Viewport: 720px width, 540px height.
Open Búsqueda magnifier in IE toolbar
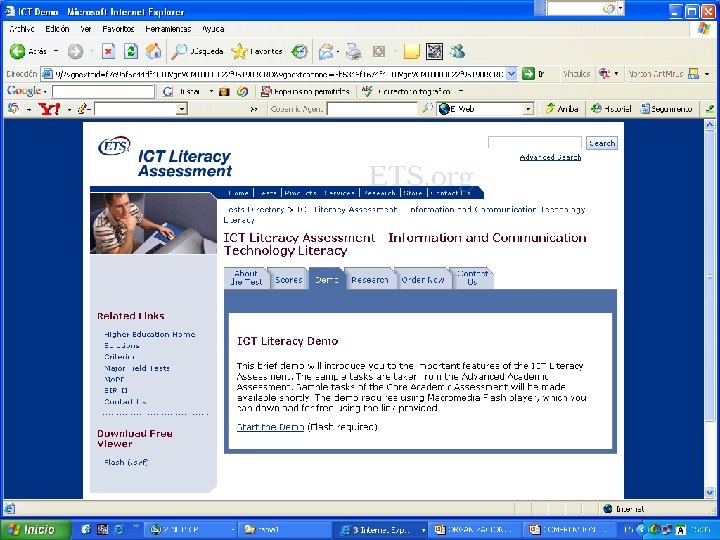tap(197, 51)
